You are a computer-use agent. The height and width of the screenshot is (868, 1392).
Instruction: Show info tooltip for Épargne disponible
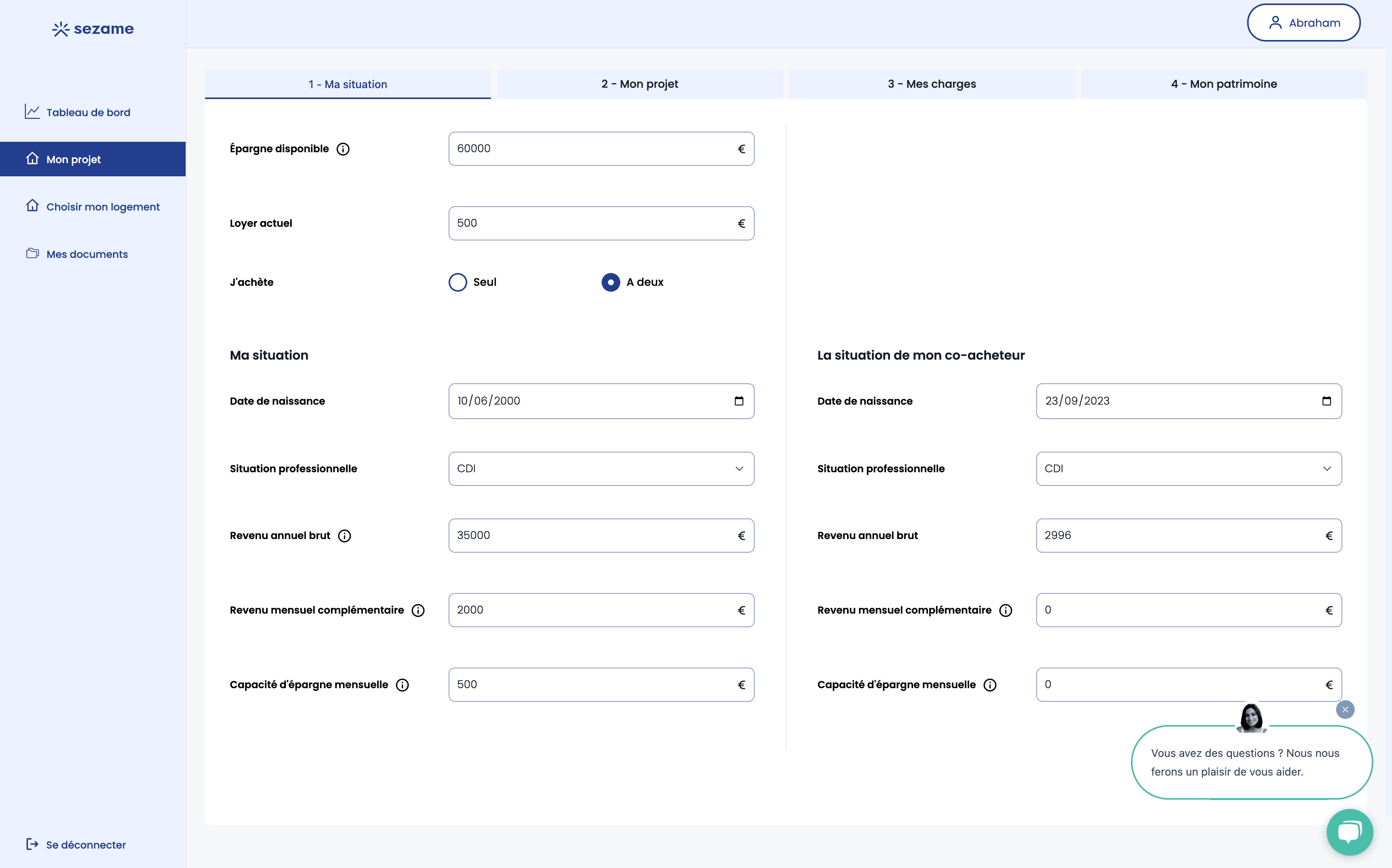343,149
